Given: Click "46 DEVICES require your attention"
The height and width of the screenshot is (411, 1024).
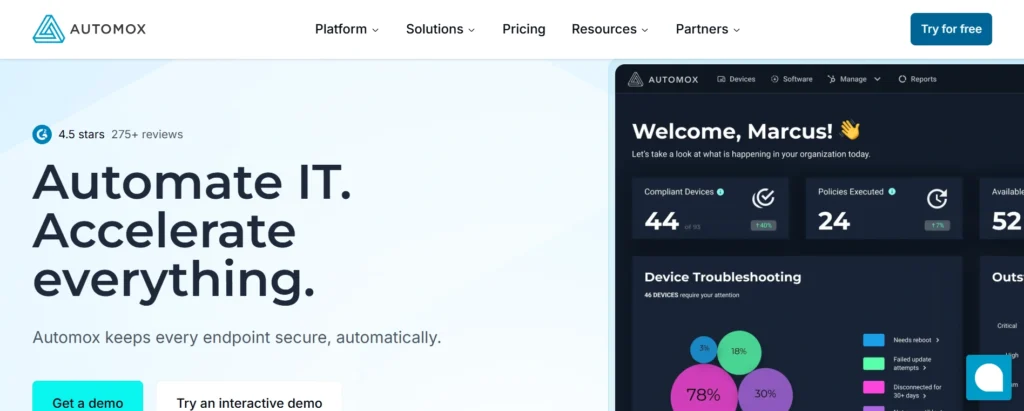Looking at the screenshot, I should tap(692, 295).
